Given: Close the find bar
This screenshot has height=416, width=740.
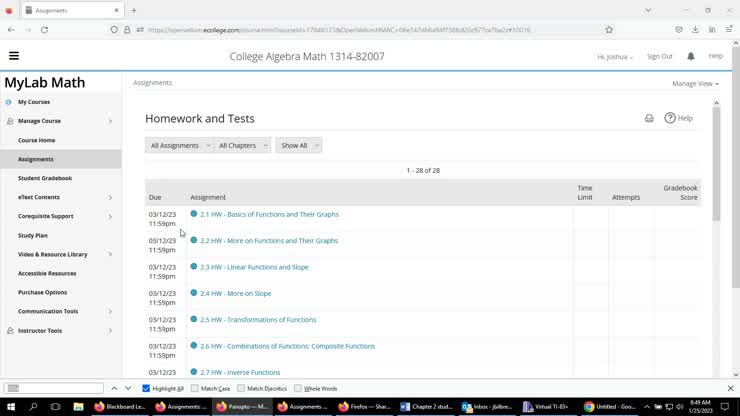Looking at the screenshot, I should tap(731, 388).
